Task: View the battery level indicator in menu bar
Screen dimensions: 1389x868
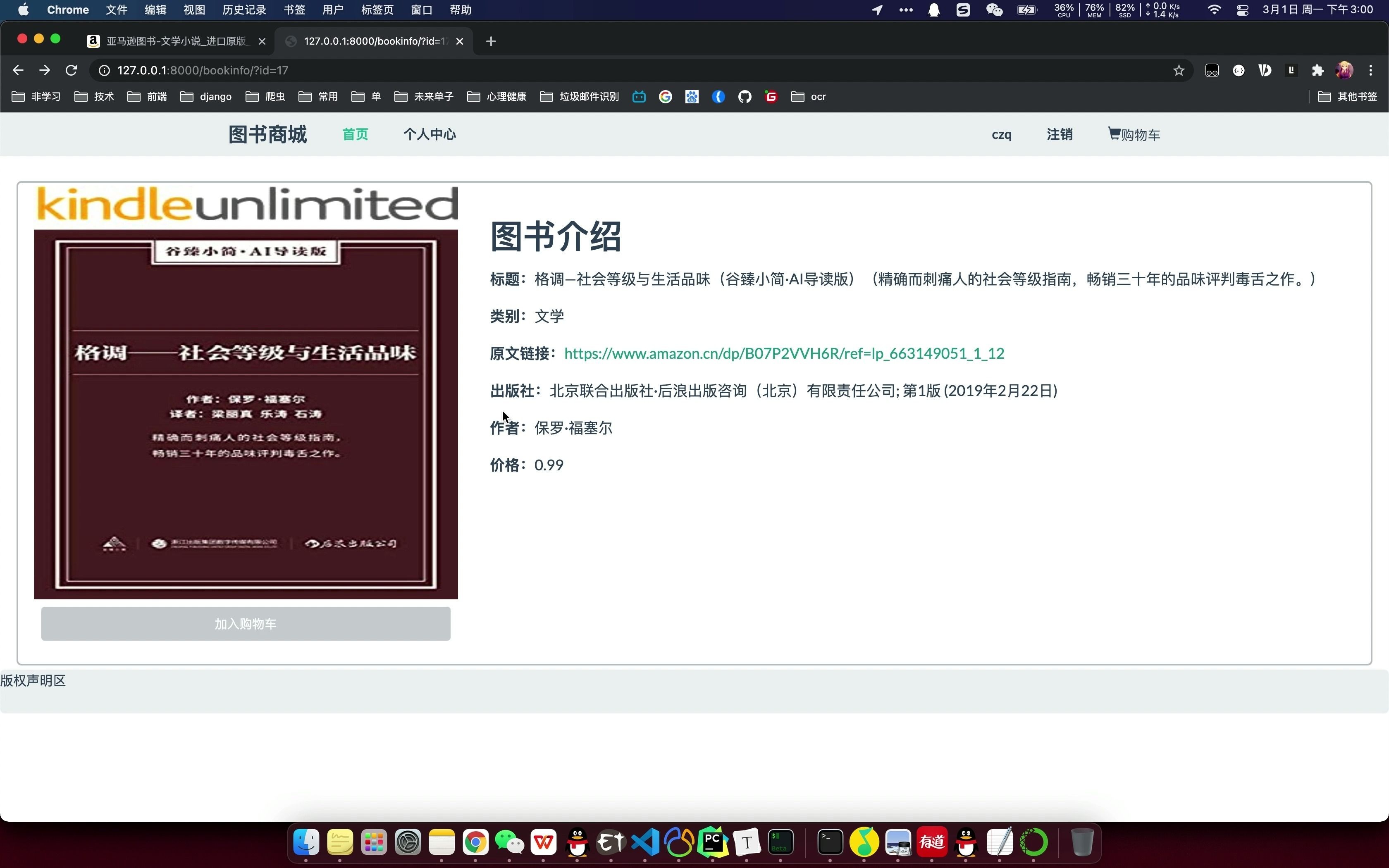Action: click(x=1027, y=10)
